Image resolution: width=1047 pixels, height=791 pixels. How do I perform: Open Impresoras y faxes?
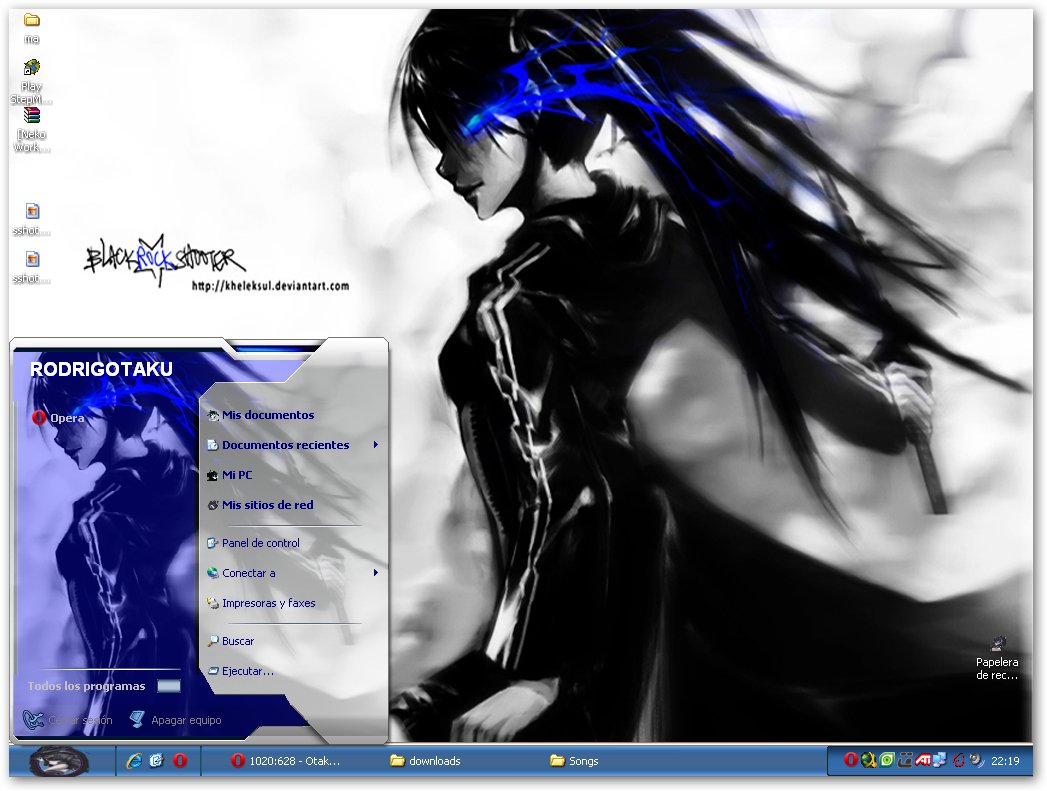(260, 603)
